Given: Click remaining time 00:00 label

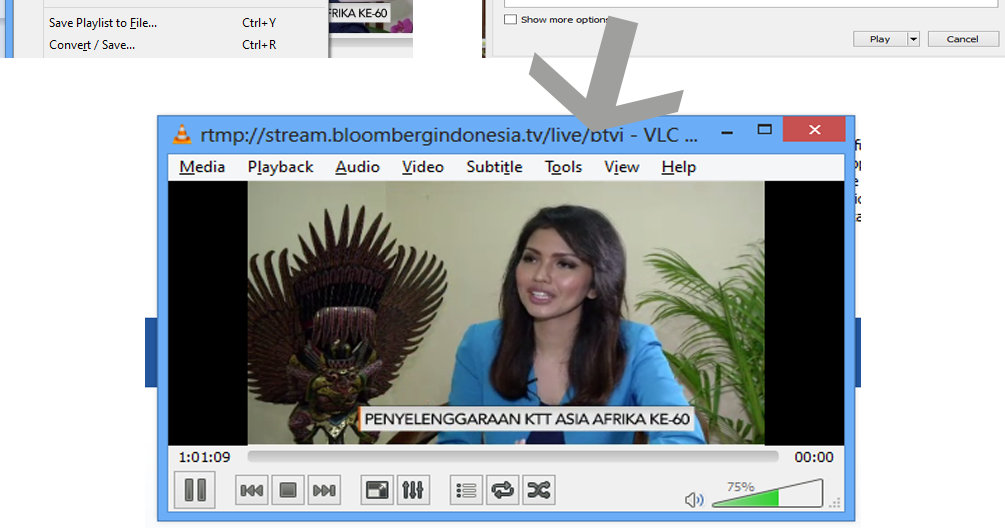Looking at the screenshot, I should click(x=813, y=458).
